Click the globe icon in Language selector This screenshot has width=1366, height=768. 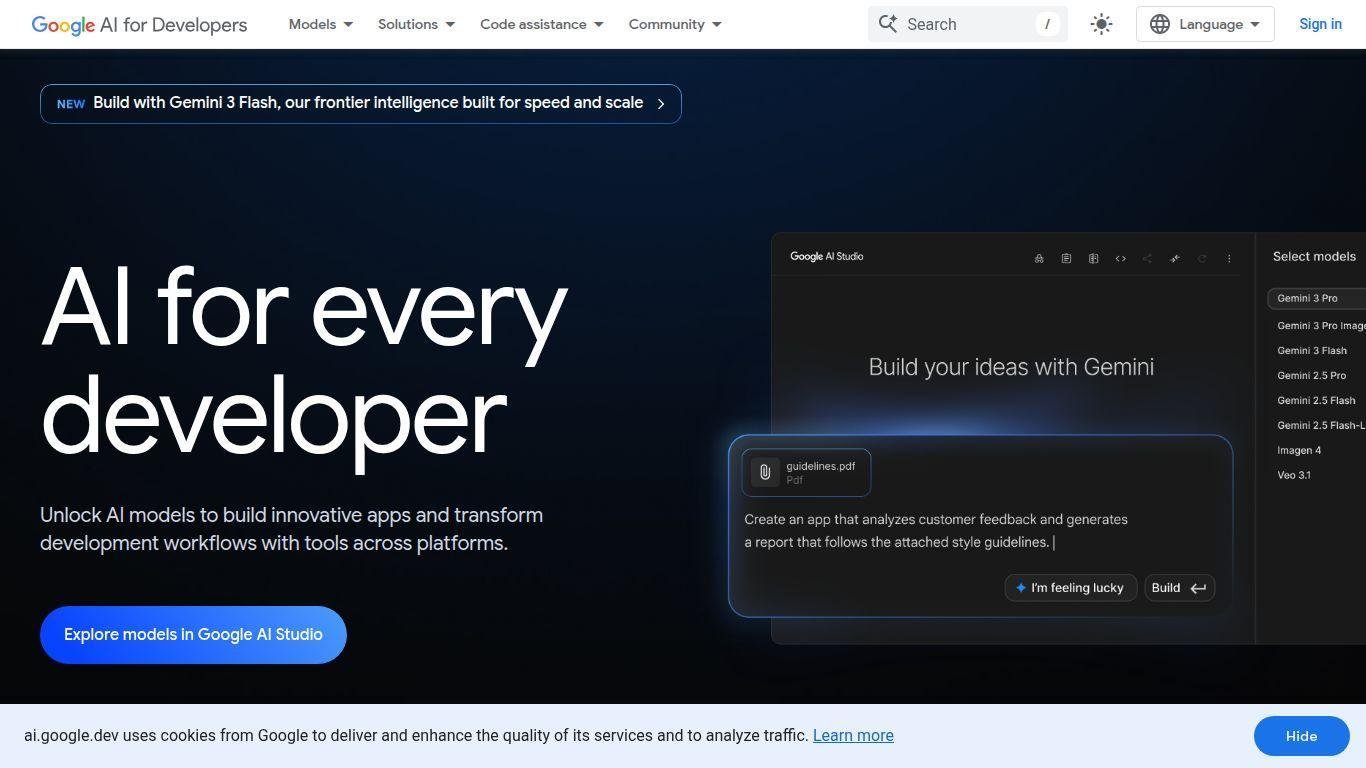pyautogui.click(x=1159, y=24)
